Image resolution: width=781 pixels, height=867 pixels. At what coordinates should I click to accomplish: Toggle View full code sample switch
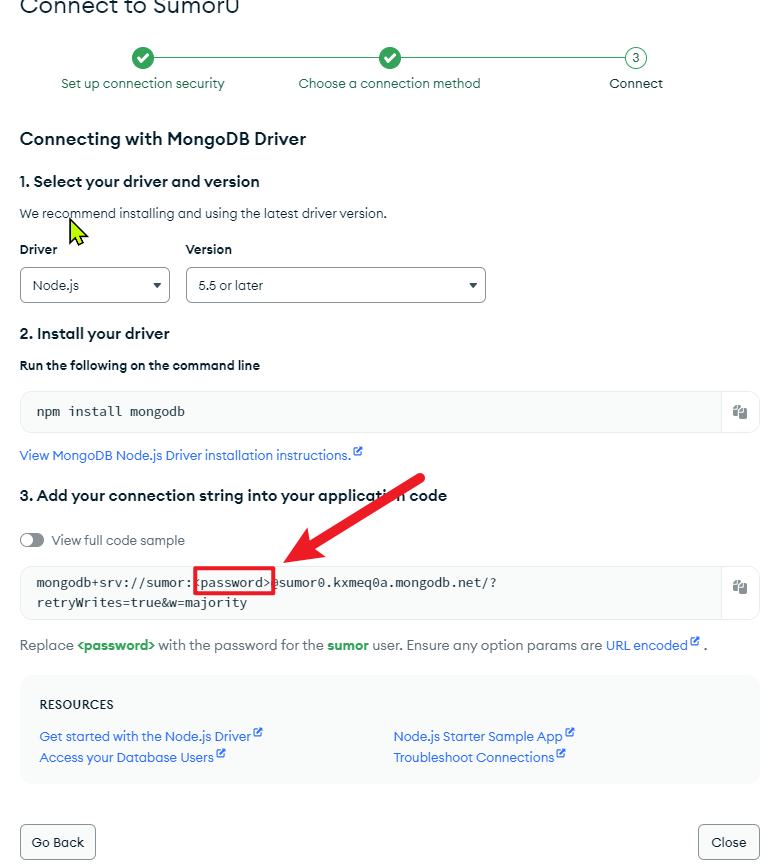(x=32, y=540)
